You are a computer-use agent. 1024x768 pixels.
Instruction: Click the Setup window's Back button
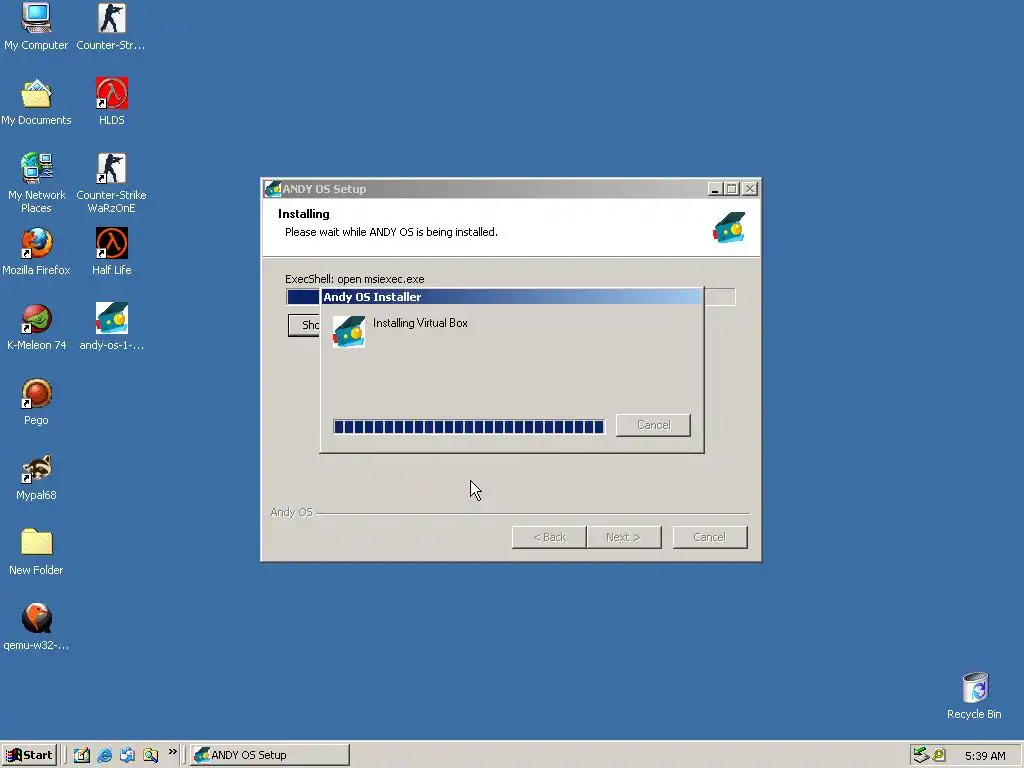[549, 537]
